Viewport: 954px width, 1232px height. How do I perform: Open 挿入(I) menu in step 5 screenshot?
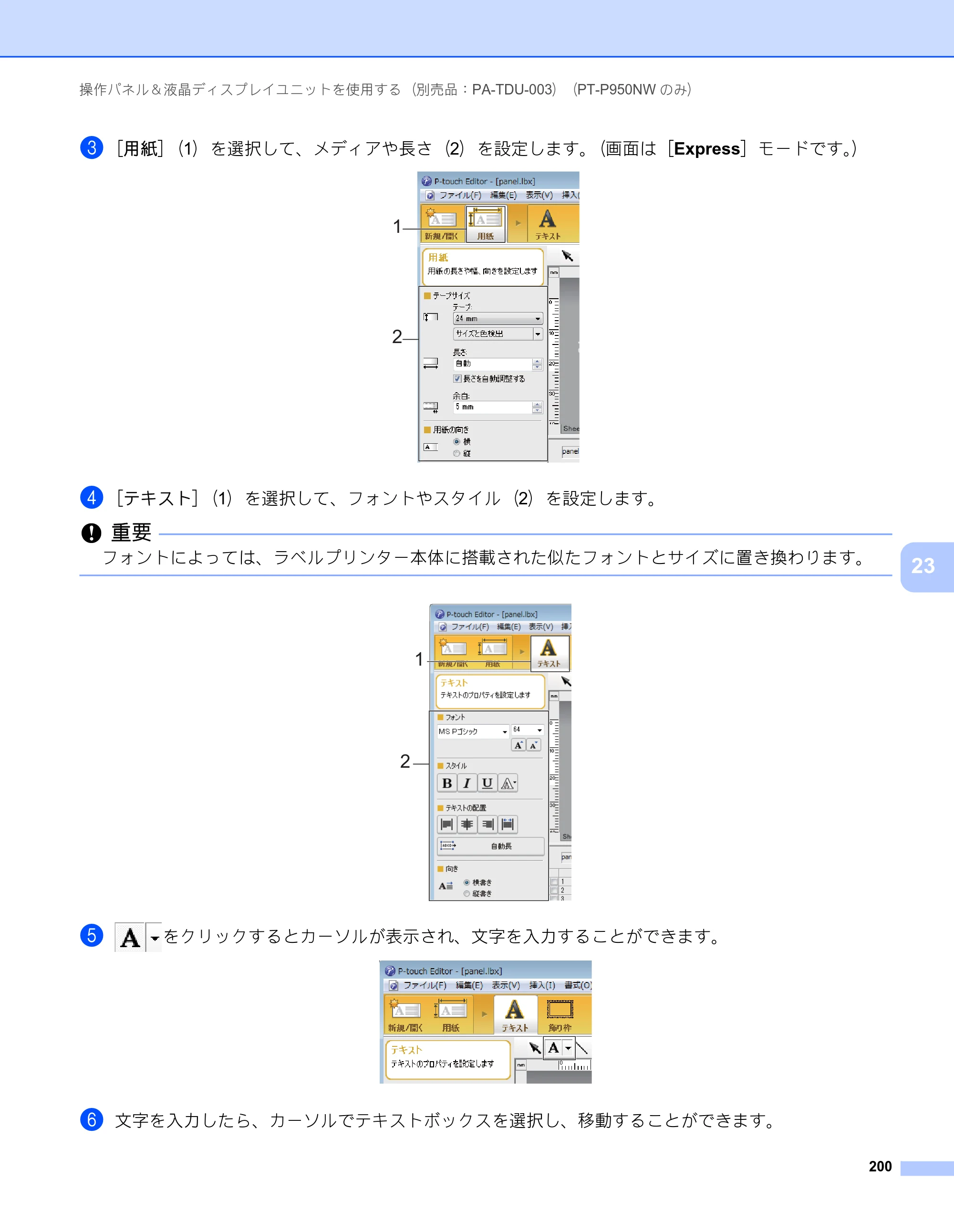(x=542, y=985)
